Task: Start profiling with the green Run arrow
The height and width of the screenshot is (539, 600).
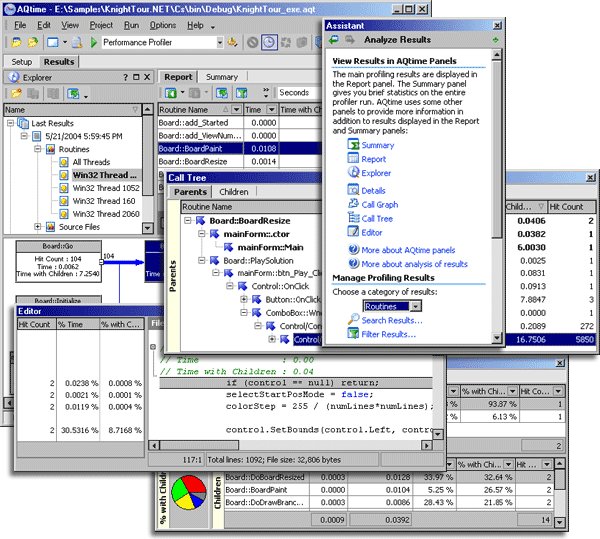Action: [x=93, y=42]
